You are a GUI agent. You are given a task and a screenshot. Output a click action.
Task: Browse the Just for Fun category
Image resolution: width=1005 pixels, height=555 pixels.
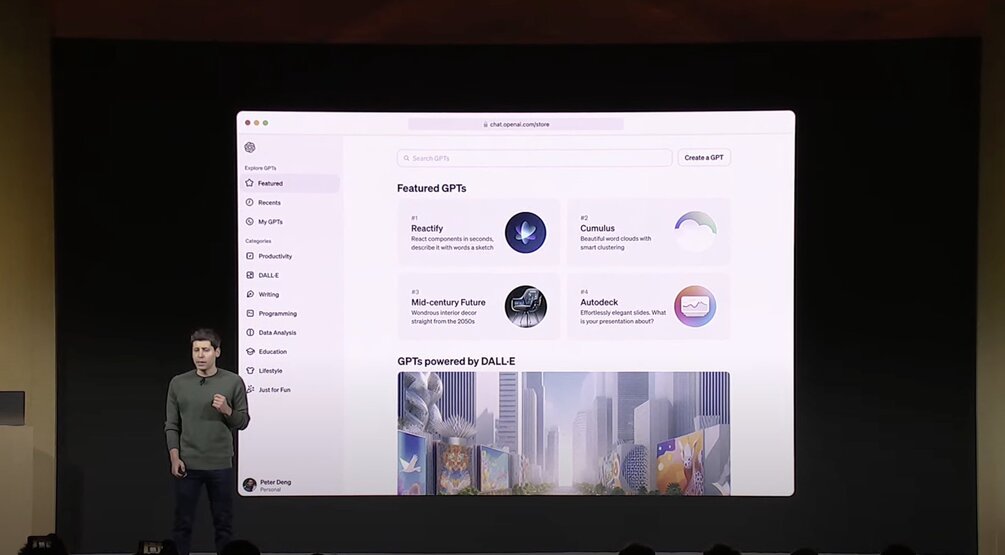coord(274,390)
